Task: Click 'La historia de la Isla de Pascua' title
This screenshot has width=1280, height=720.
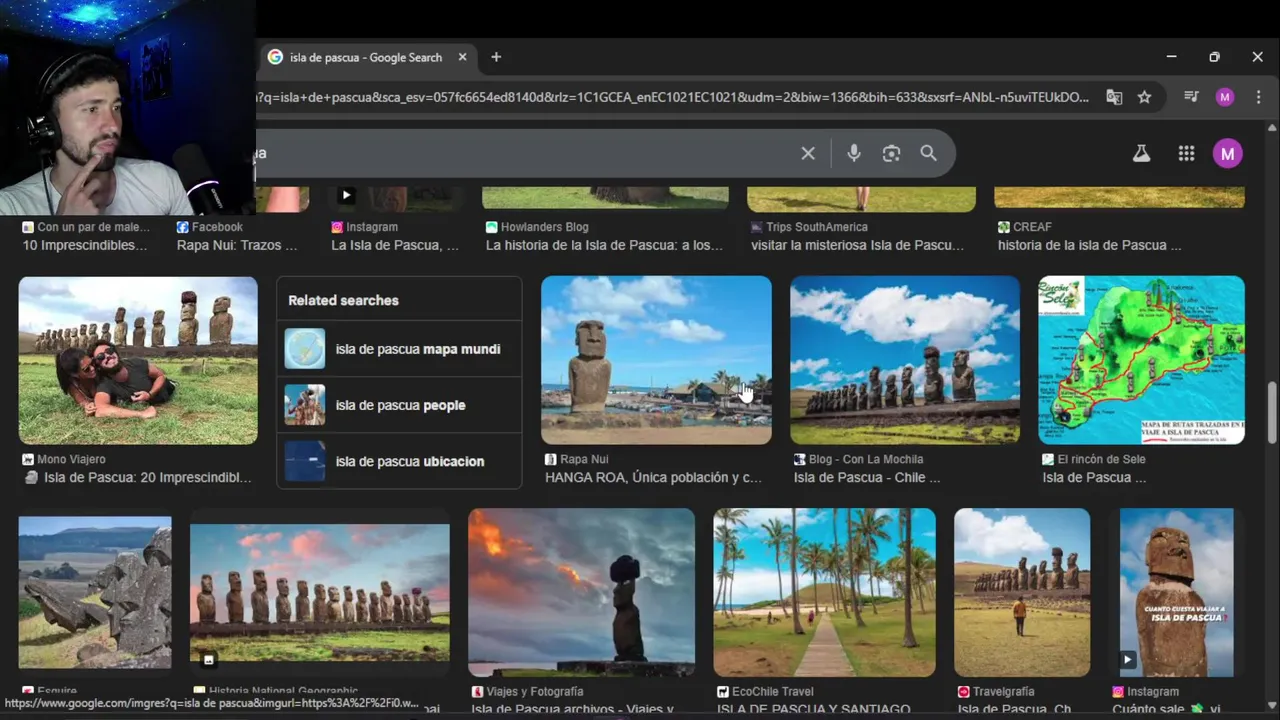Action: click(604, 245)
